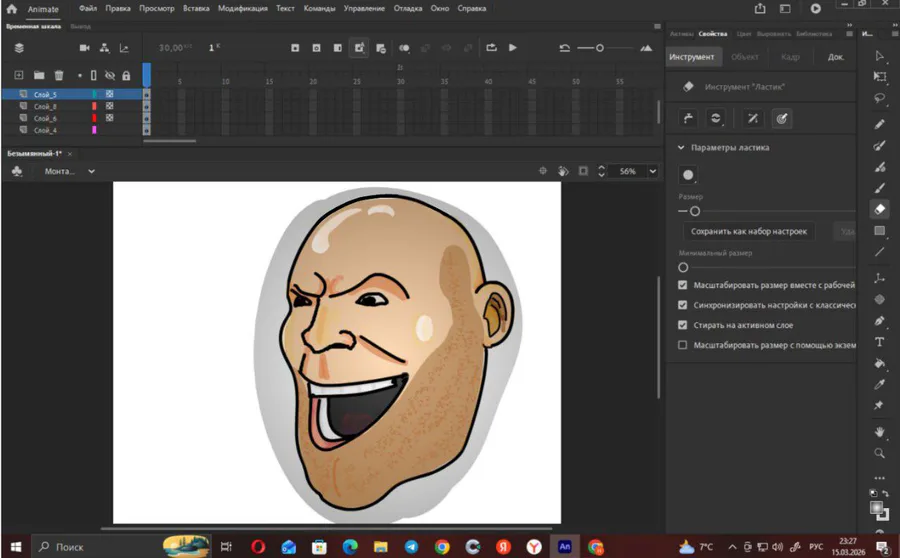Play the timeline animation

click(x=513, y=47)
